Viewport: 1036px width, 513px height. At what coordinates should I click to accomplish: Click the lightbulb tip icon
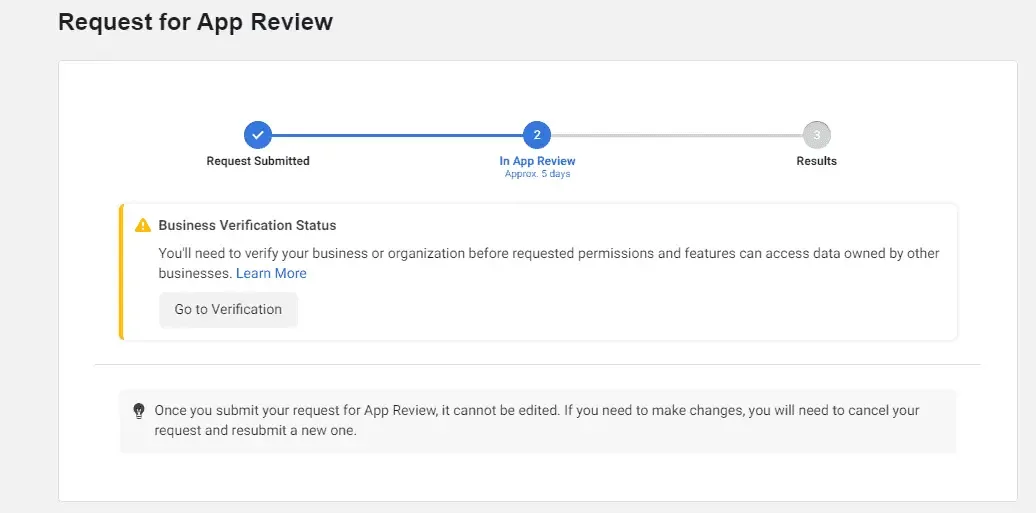coord(139,411)
